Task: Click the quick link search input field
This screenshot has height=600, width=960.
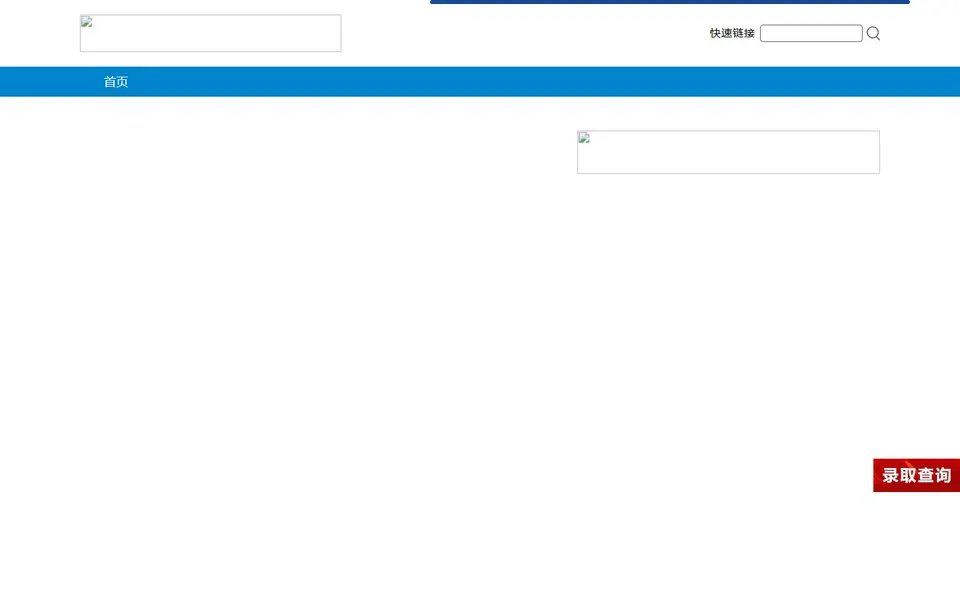Action: 811,33
